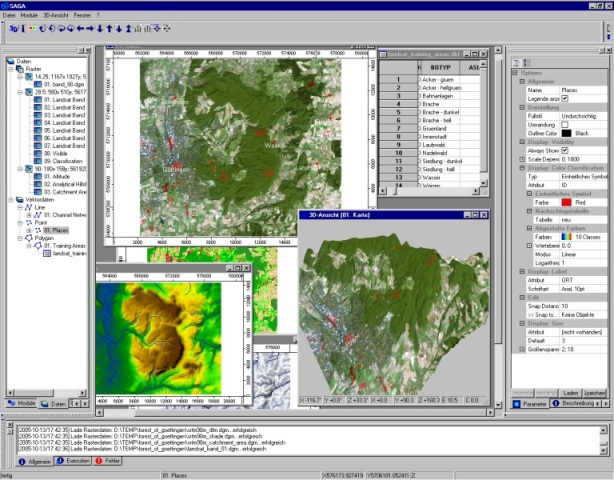Viewport: 614px width, 480px height.
Task: Open the Module menu
Action: click(x=29, y=15)
